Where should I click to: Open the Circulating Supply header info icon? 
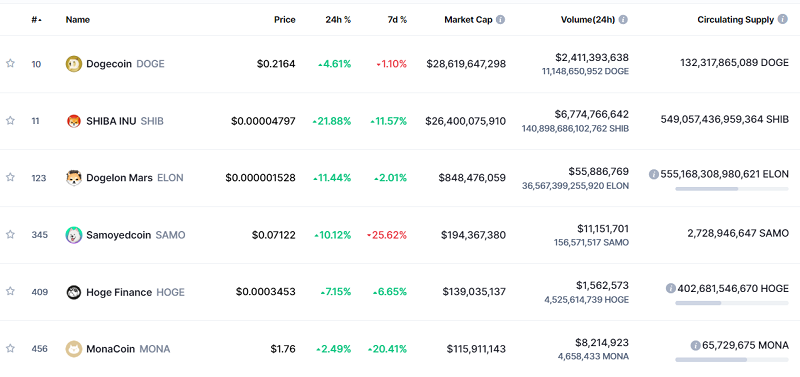tap(783, 20)
